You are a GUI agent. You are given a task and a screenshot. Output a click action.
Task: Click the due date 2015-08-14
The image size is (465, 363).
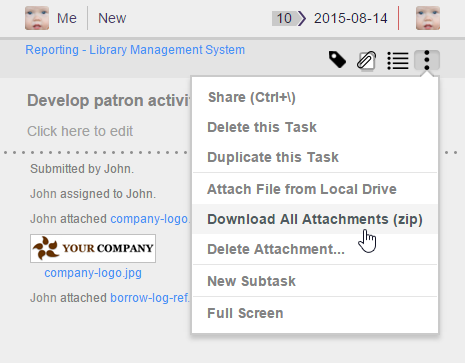351,18
